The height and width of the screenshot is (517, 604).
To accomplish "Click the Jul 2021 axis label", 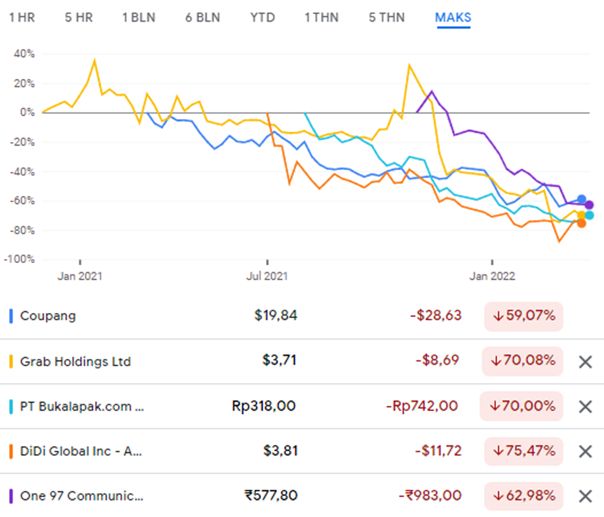I will pyautogui.click(x=267, y=276).
